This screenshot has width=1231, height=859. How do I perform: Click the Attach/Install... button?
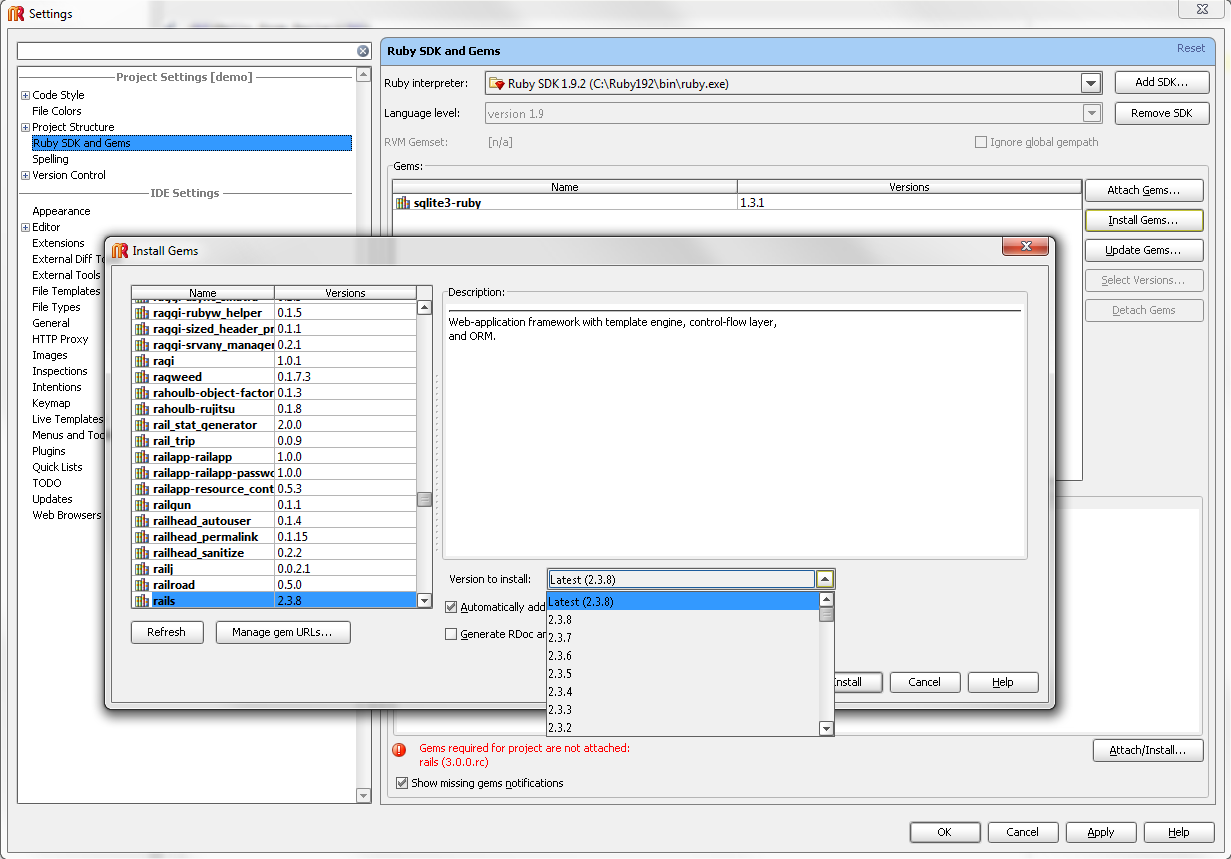click(x=1148, y=750)
